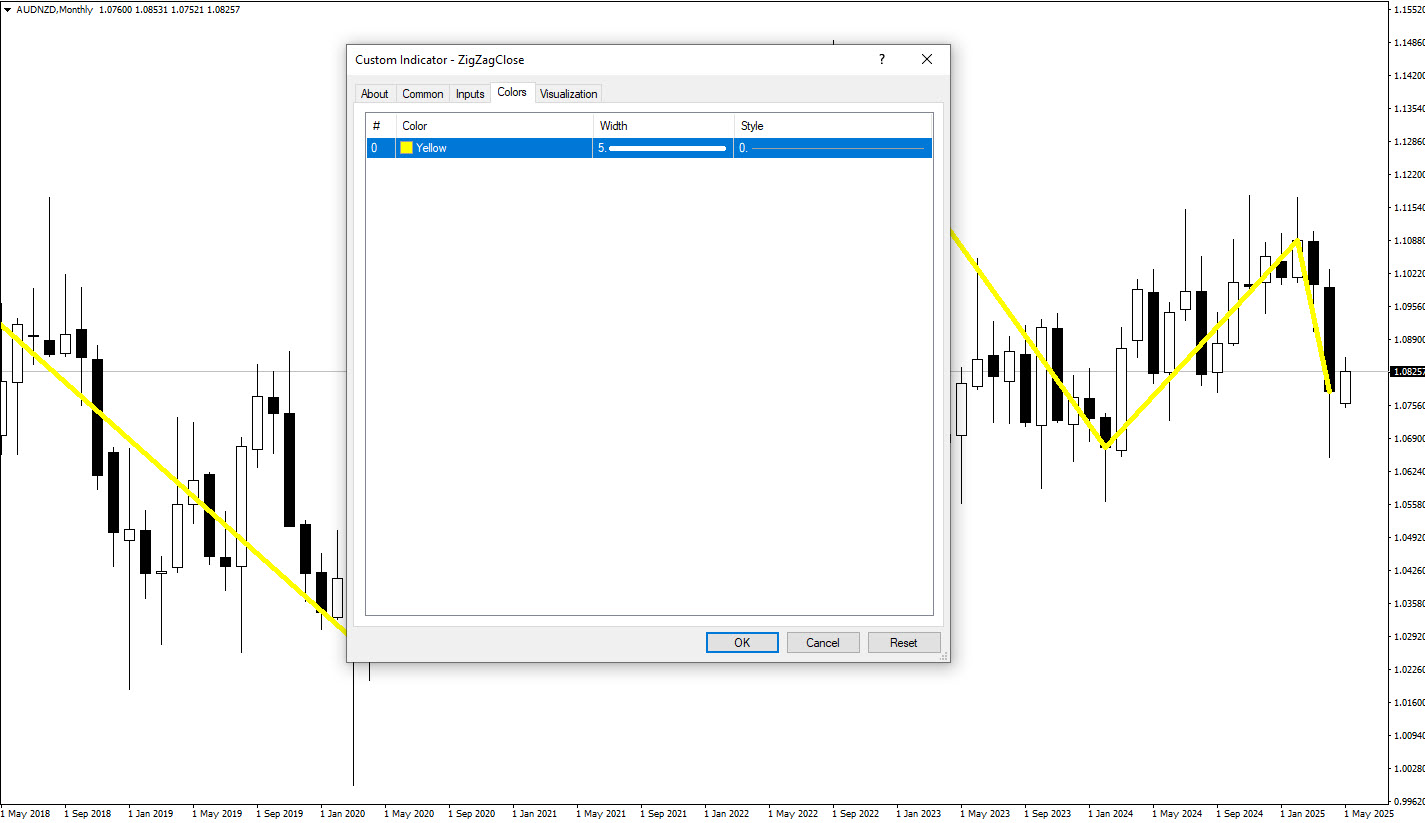
Task: Click the Style column header
Action: pyautogui.click(x=833, y=126)
